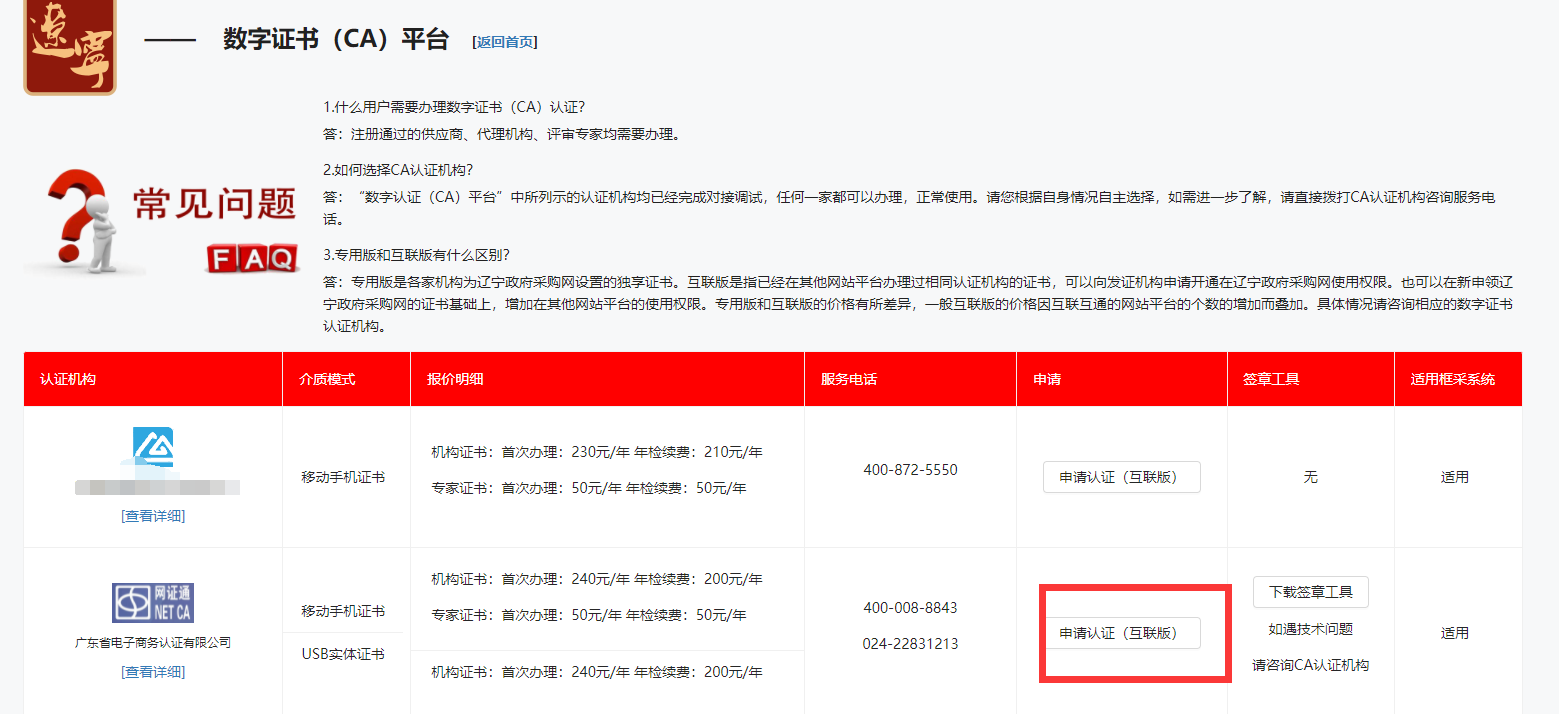
Task: Open 查看详细 under 广东省电子商务认证有限公司
Action: [x=153, y=672]
